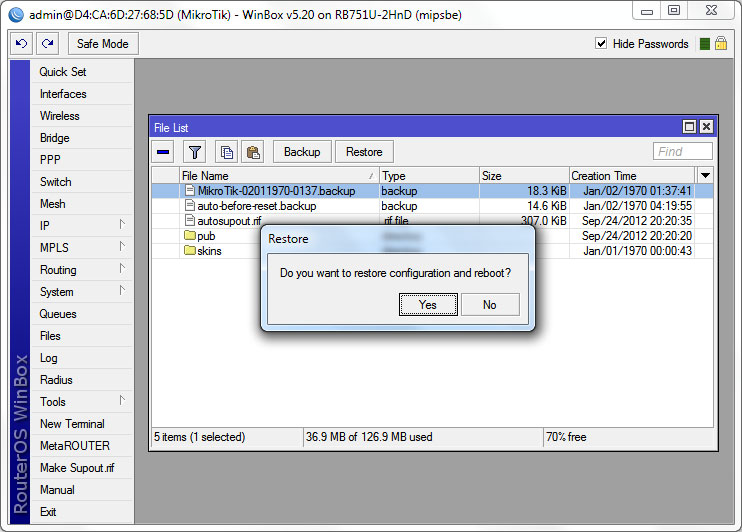Click the green status indicator square
The width and height of the screenshot is (742, 532).
click(x=705, y=44)
